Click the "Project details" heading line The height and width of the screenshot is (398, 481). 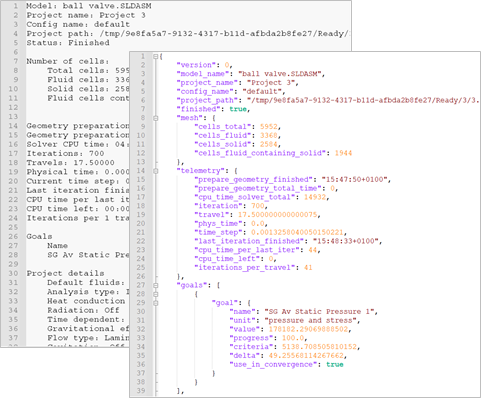point(65,273)
